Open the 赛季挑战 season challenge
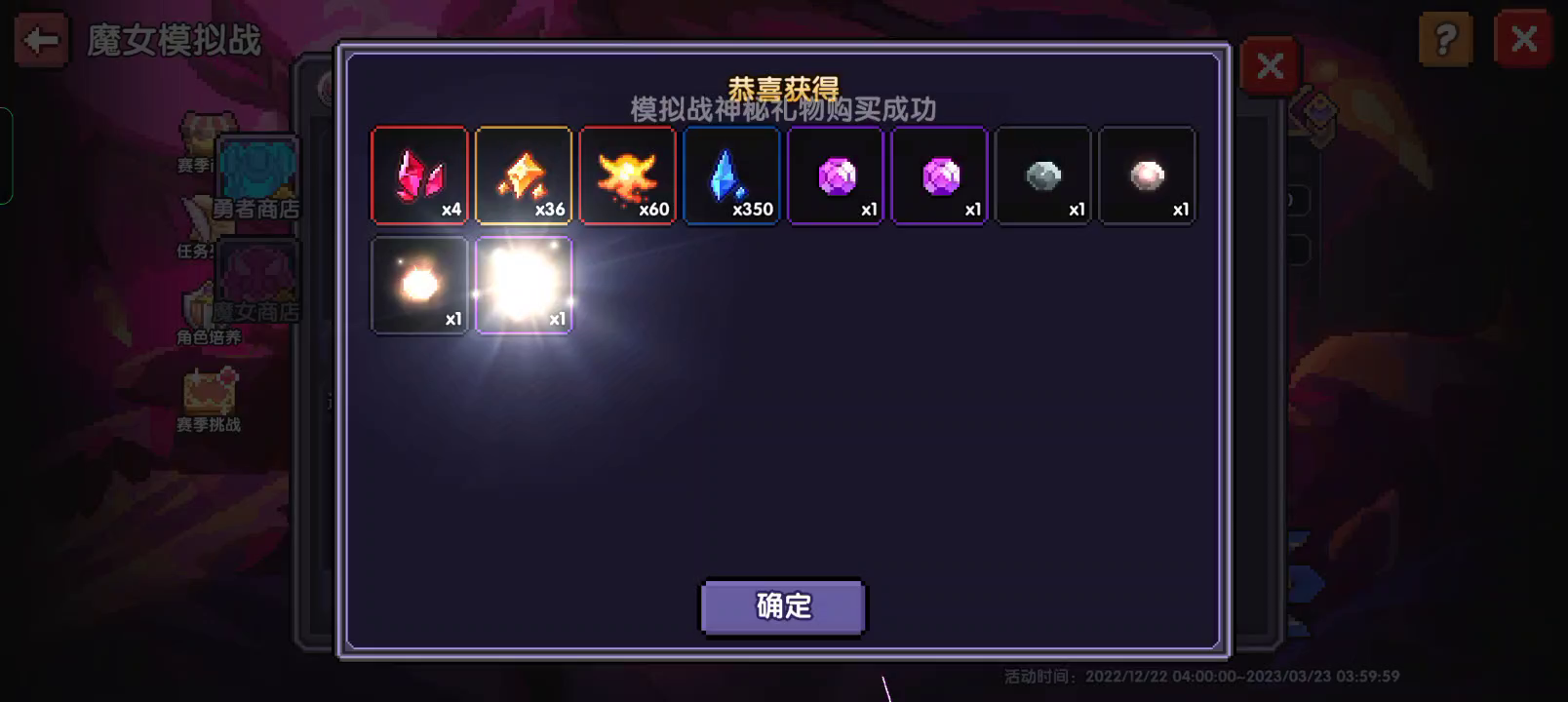Screen dimensions: 1568x702 tap(209, 400)
